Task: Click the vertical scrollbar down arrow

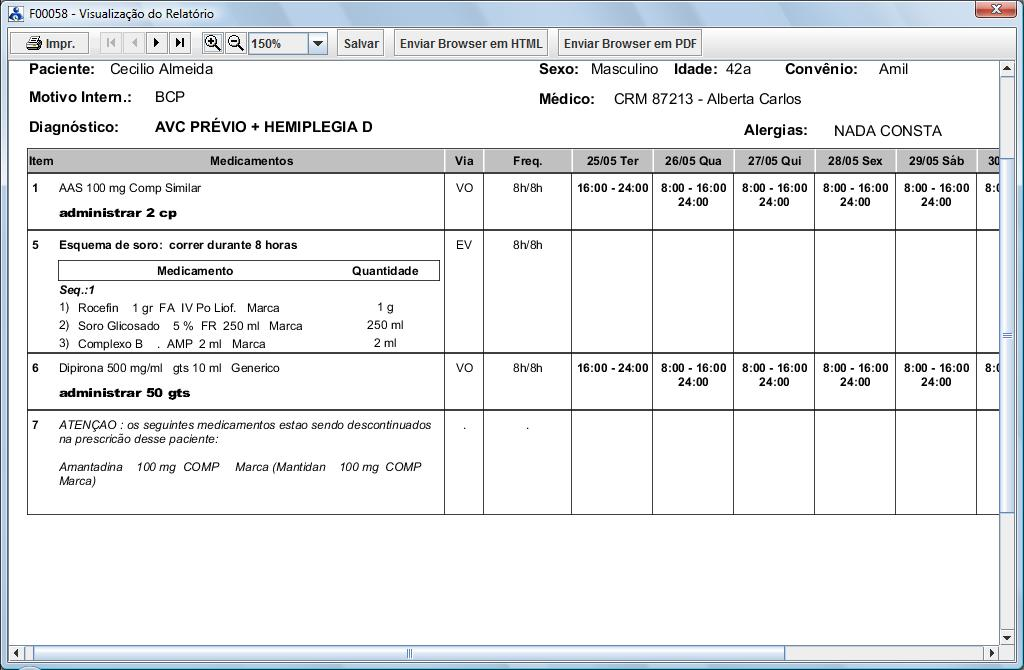Action: point(1007,637)
